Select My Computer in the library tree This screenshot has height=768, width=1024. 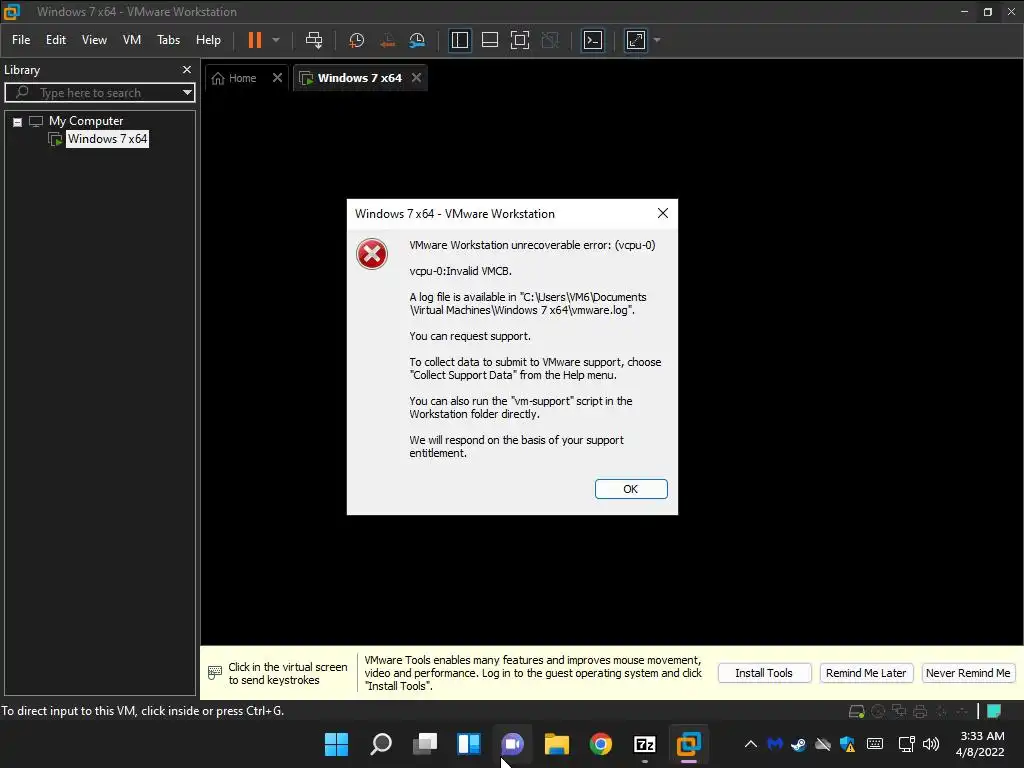click(86, 121)
